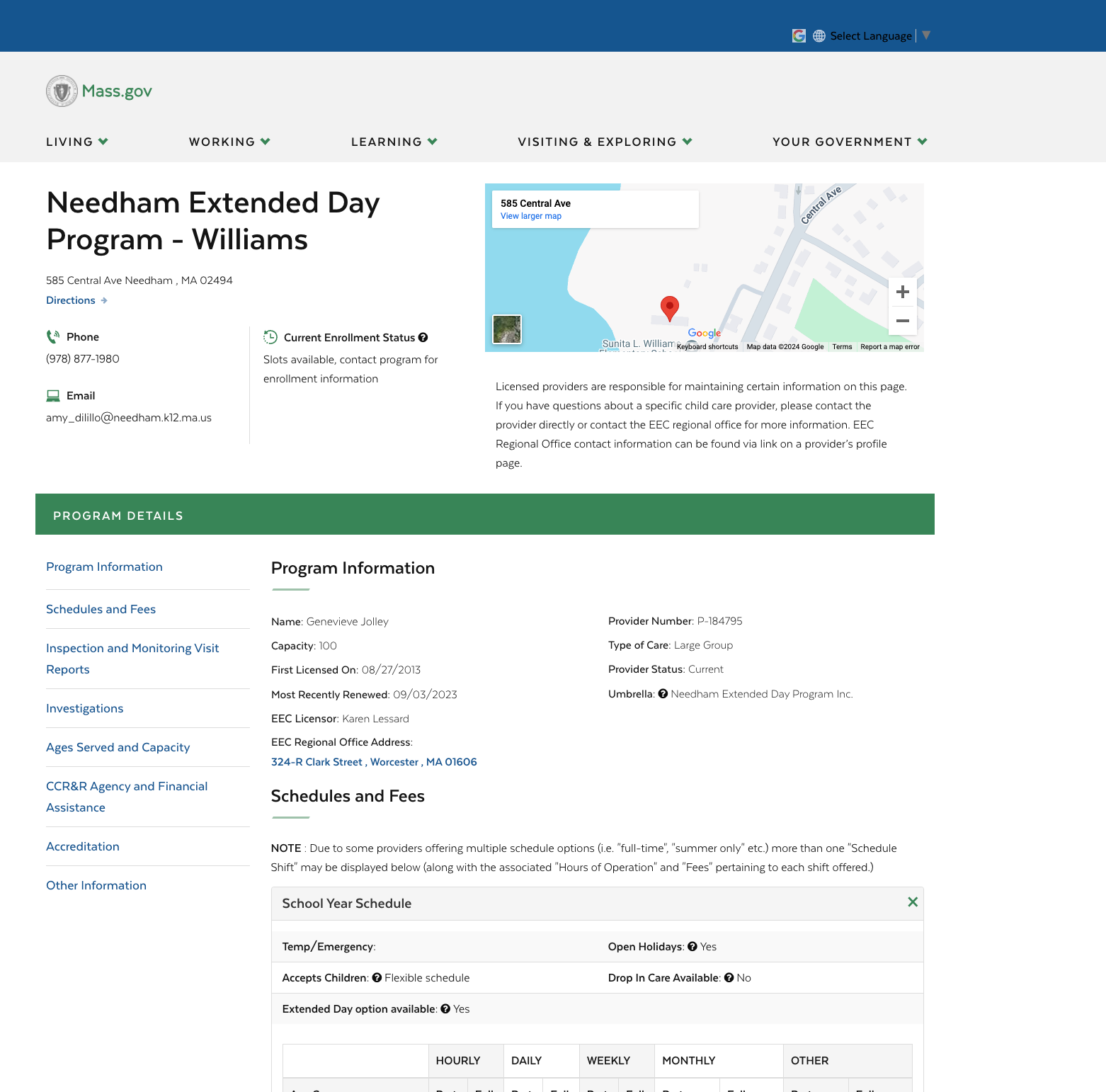The height and width of the screenshot is (1092, 1106).
Task: Expand the Your Government menu
Action: (x=850, y=142)
